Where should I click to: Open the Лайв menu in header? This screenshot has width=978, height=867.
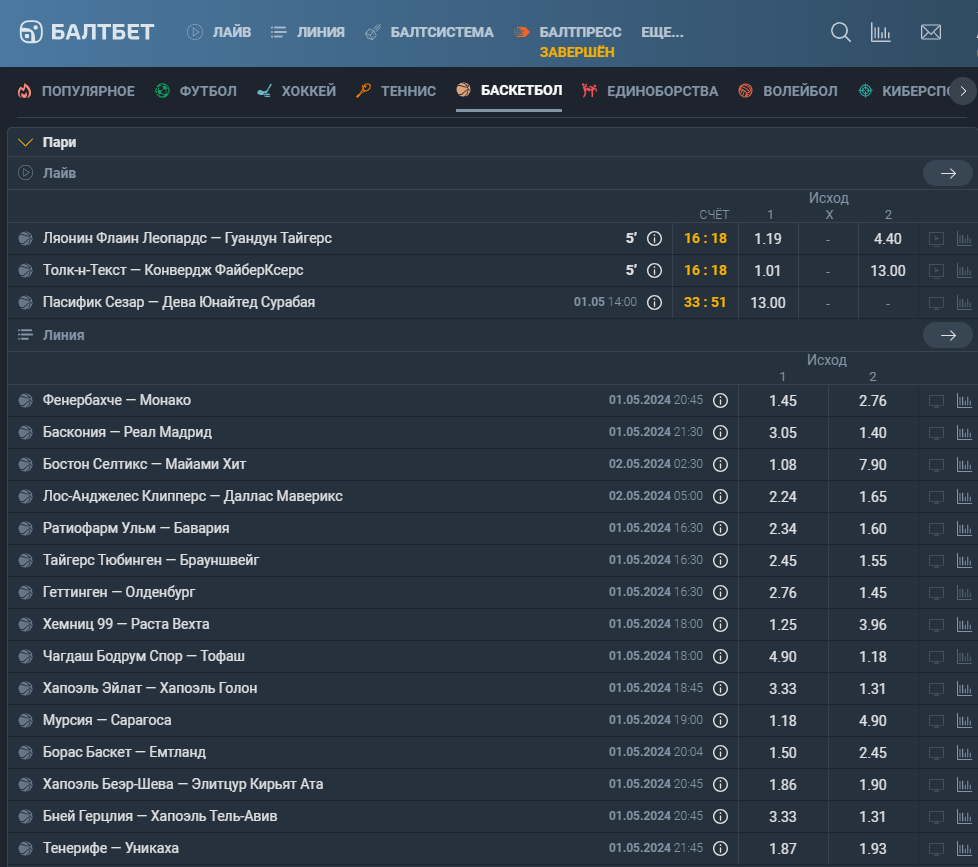coord(219,32)
